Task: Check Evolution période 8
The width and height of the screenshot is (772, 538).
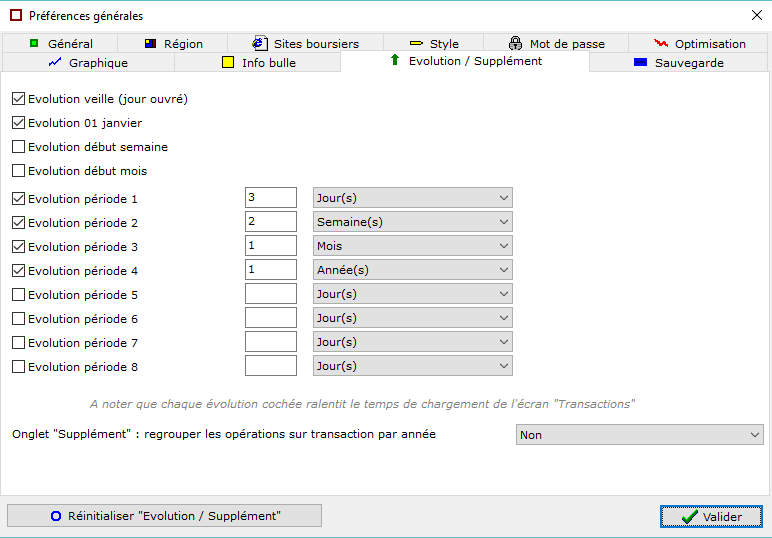Action: coord(18,367)
